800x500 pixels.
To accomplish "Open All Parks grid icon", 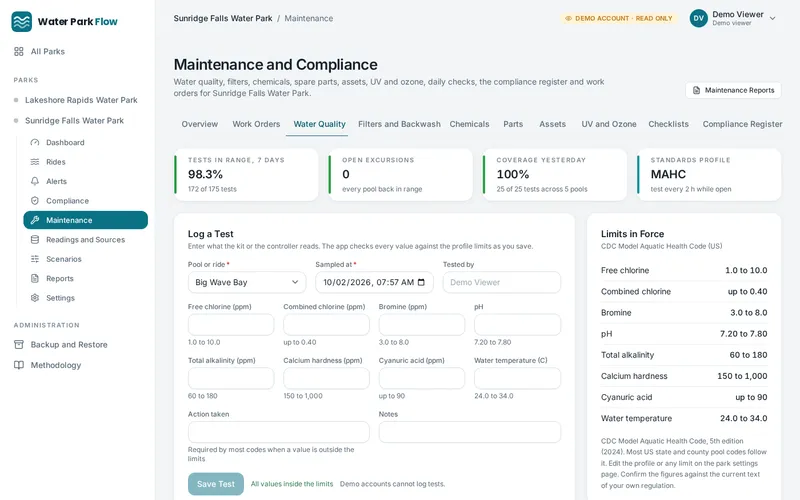I will tap(19, 52).
